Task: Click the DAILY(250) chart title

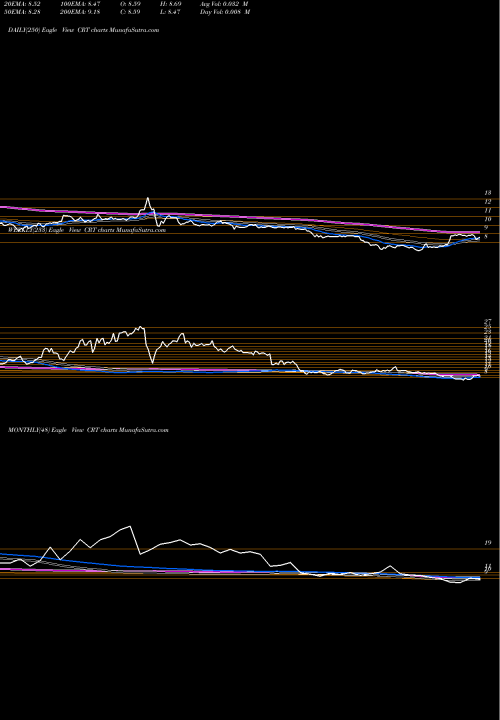Action: (x=84, y=30)
